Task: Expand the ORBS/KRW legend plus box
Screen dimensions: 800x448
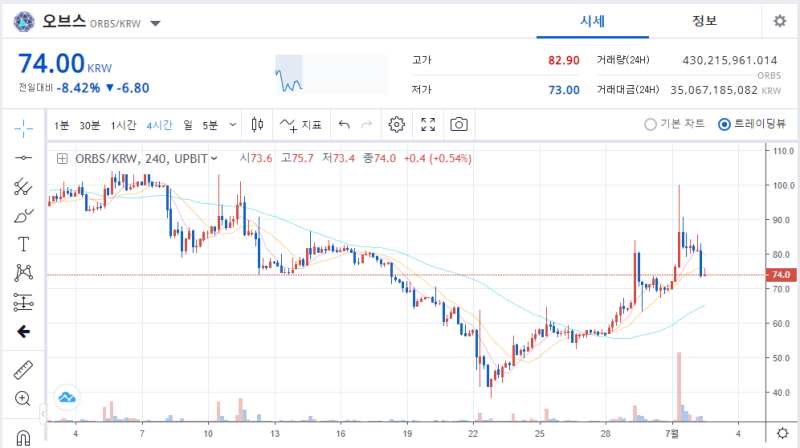Action: coord(62,159)
